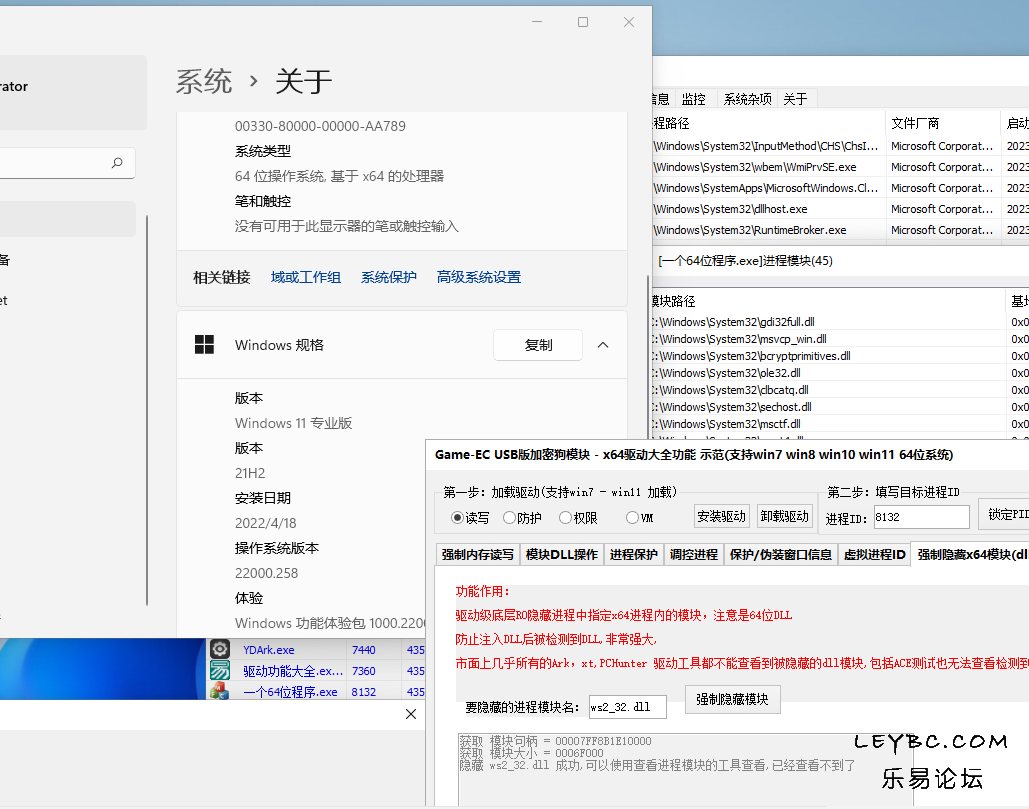The image size is (1029, 809).
Task: Open the 监控 tab in the Ark tool
Action: [694, 99]
